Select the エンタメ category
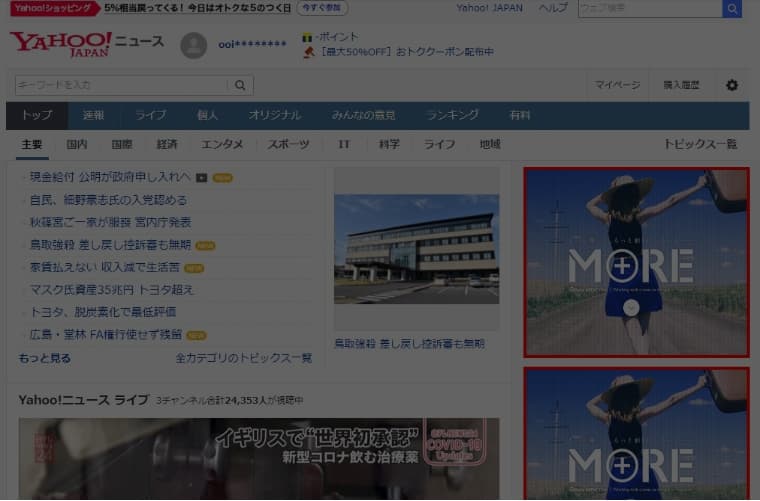760x501 pixels. pos(222,144)
